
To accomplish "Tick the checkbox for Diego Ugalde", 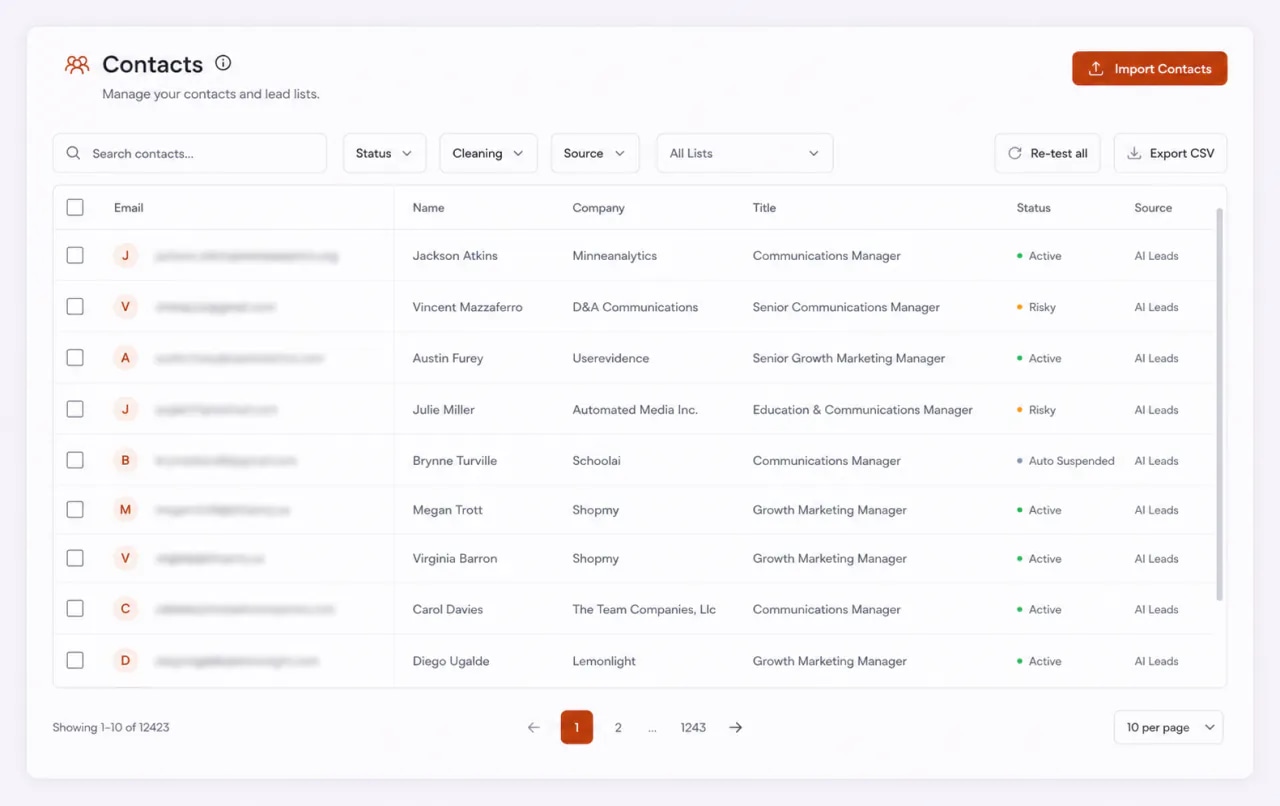I will point(75,660).
